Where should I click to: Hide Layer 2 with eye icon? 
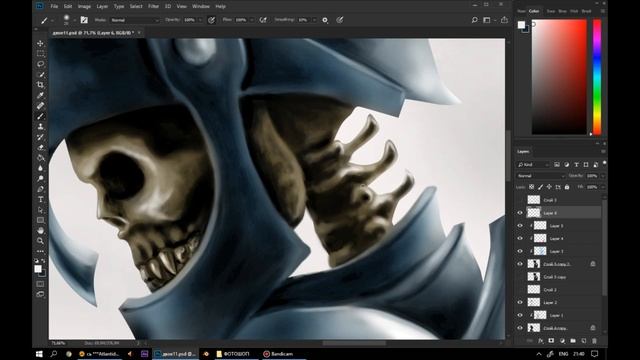click(520, 302)
